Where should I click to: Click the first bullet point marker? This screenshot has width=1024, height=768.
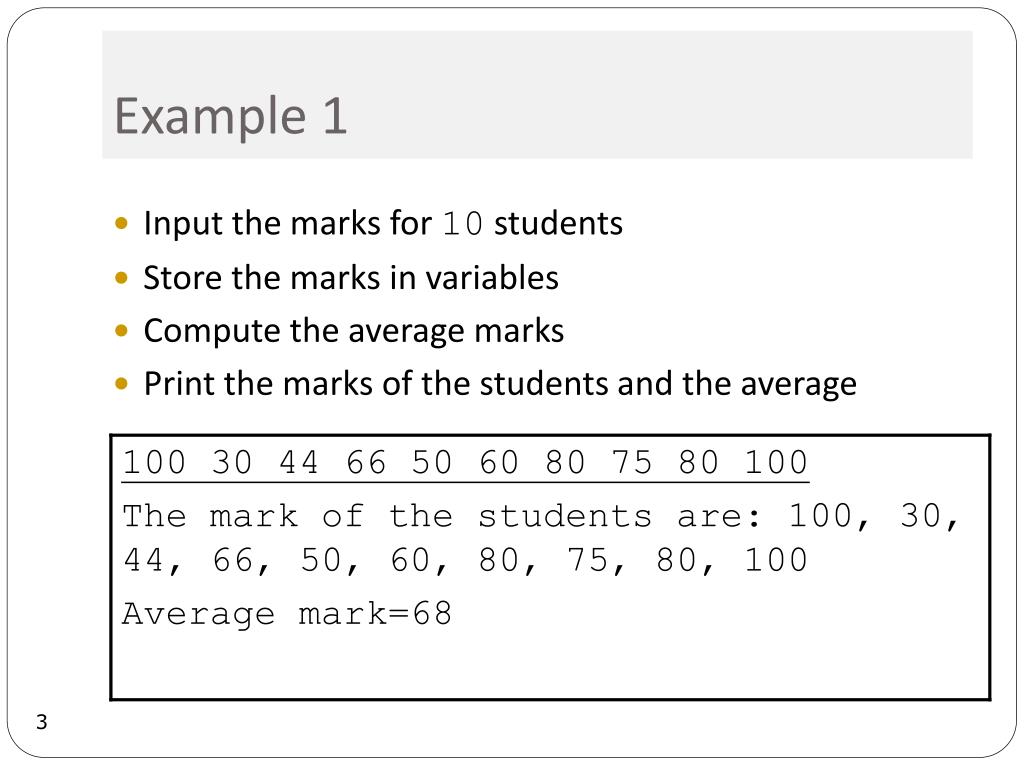pos(121,224)
